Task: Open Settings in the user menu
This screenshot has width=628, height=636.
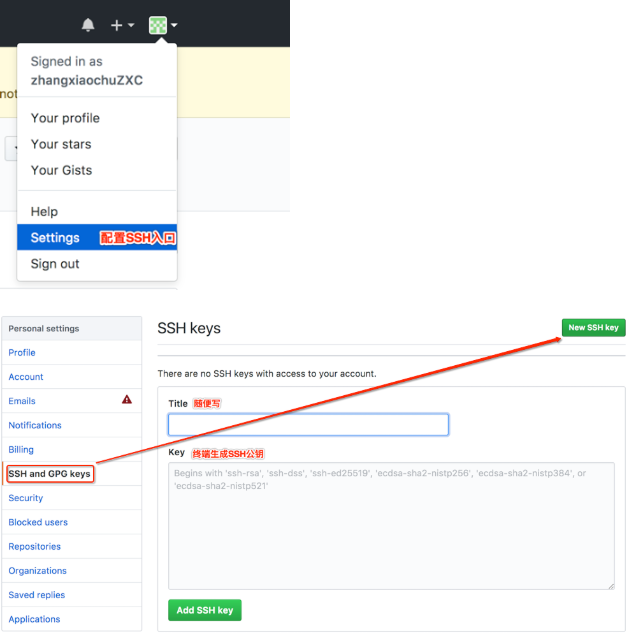Action: [x=97, y=237]
